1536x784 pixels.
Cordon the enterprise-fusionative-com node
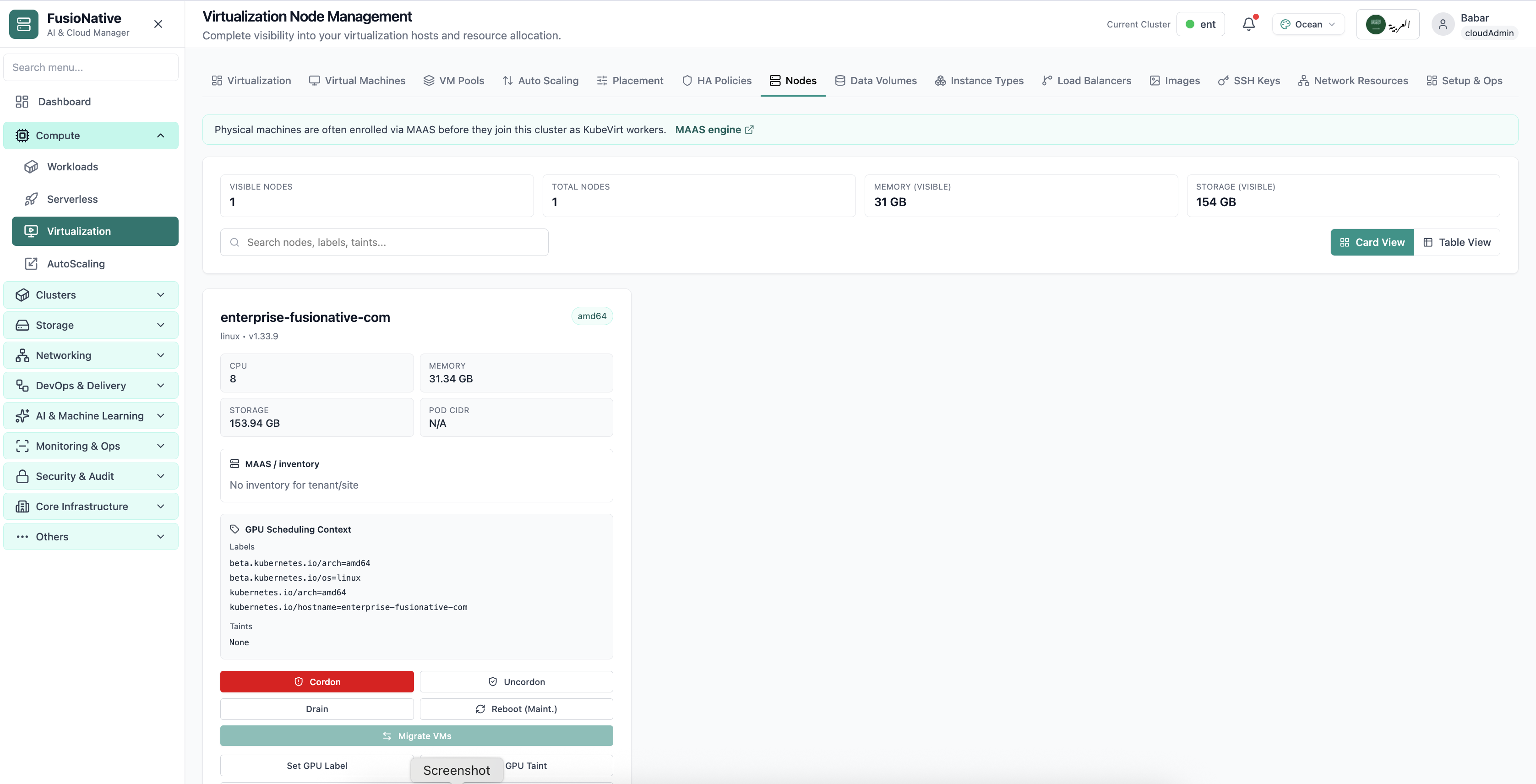pyautogui.click(x=316, y=681)
